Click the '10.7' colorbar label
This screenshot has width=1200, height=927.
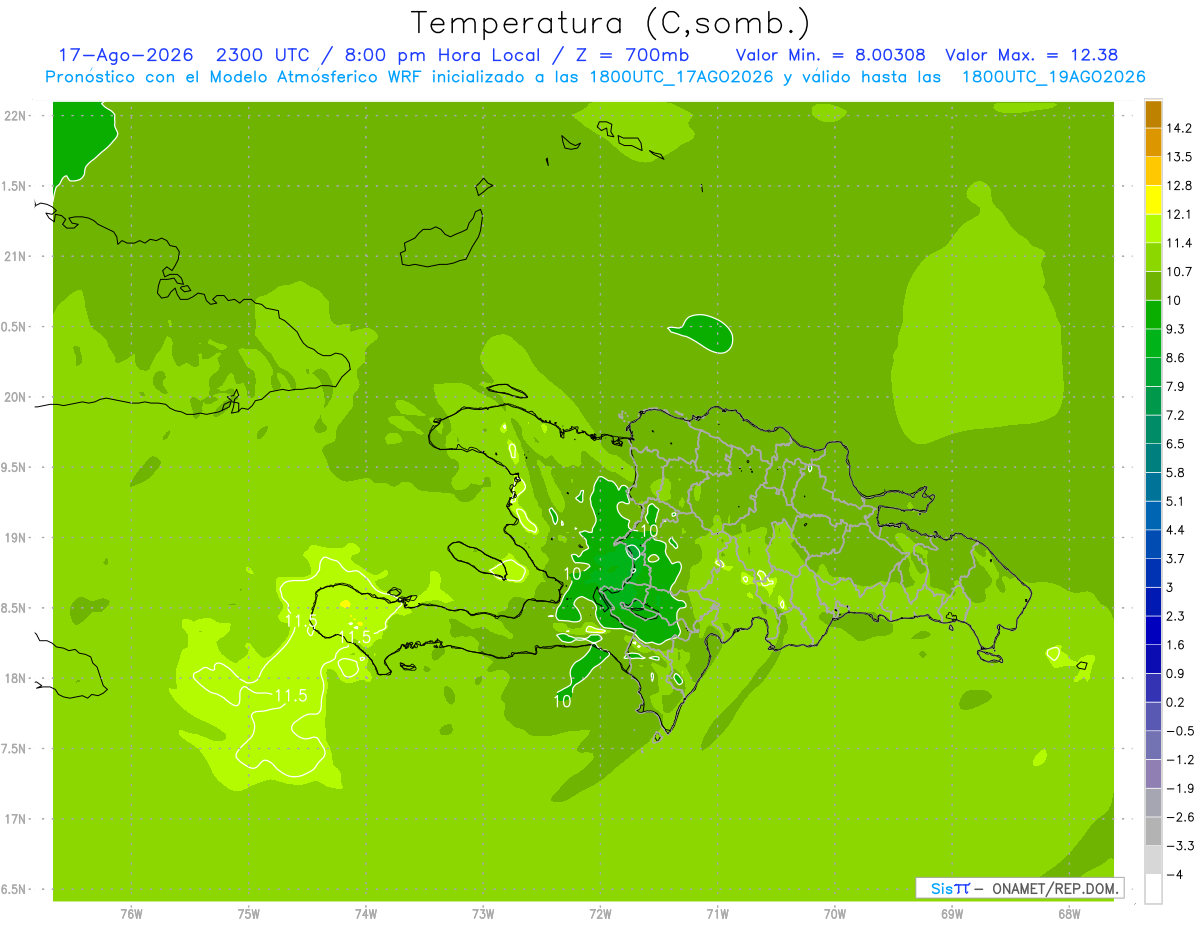(x=1179, y=272)
